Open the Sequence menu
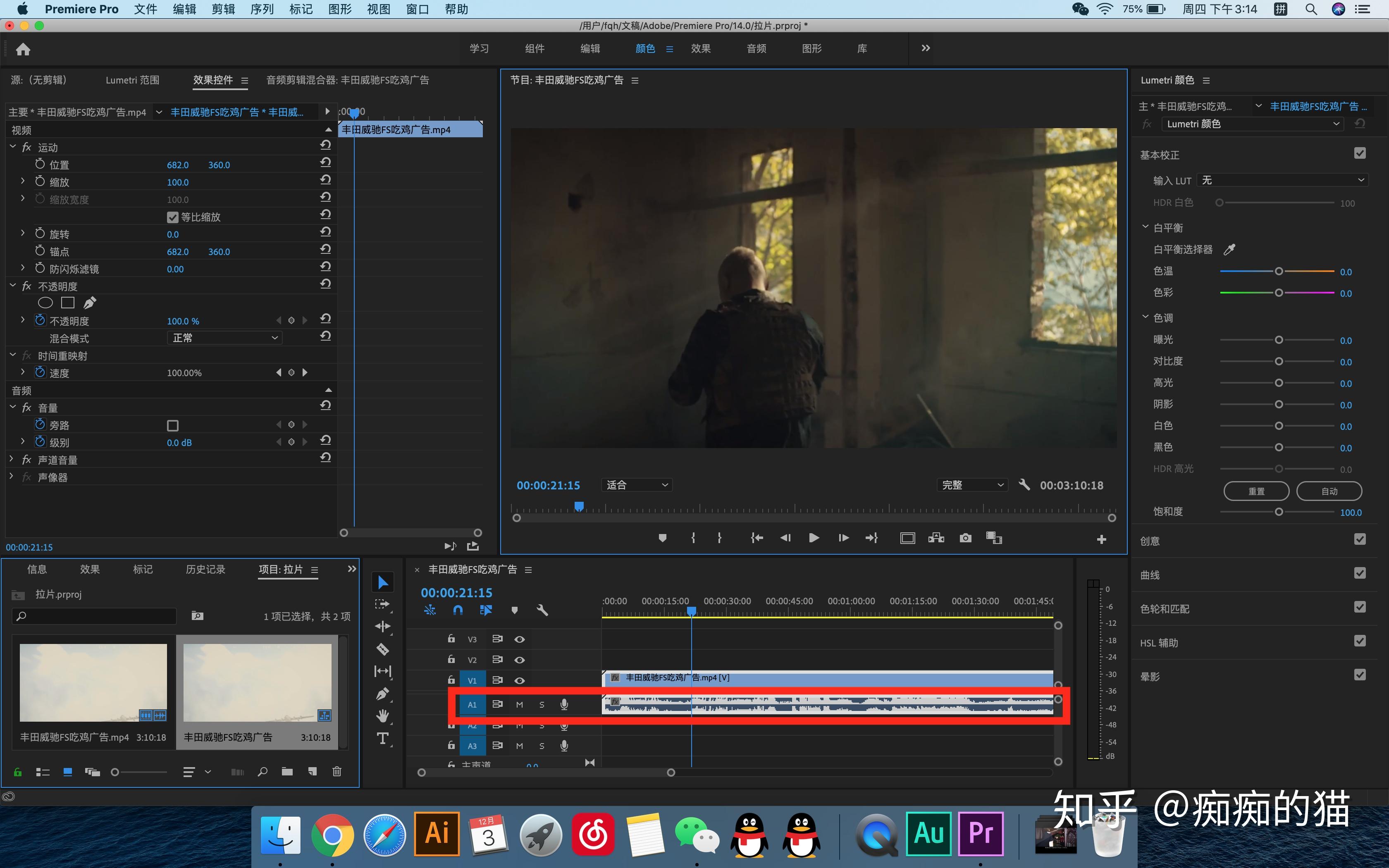Image resolution: width=1389 pixels, height=868 pixels. click(x=262, y=9)
